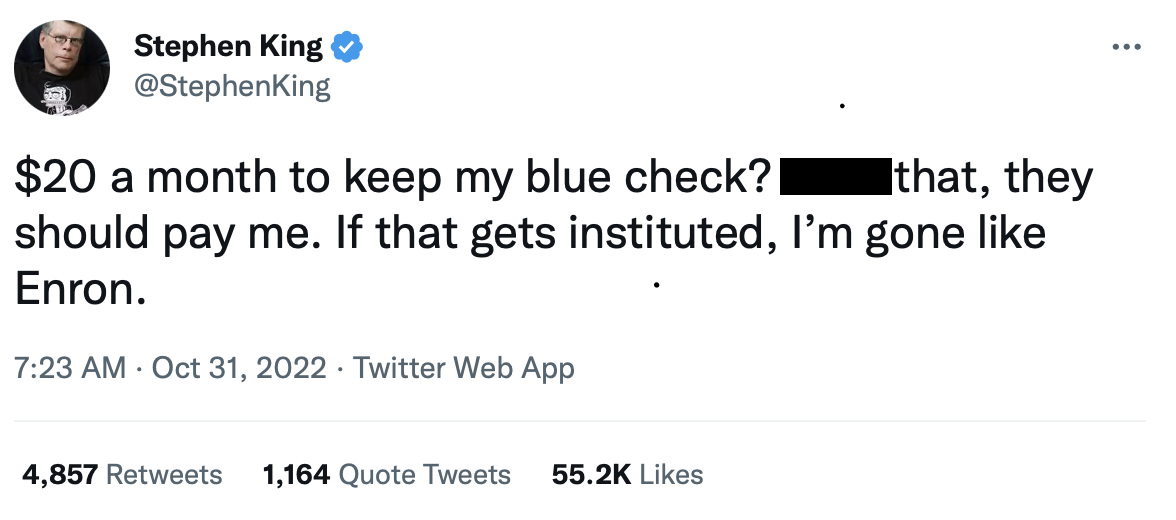This screenshot has width=1176, height=520.
Task: Click the blue verified checkmark badge
Action: [x=346, y=46]
